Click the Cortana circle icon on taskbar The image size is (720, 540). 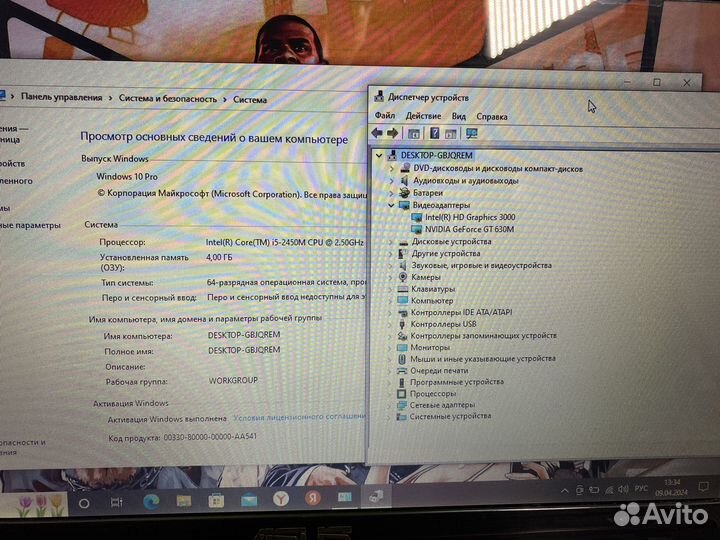click(84, 502)
